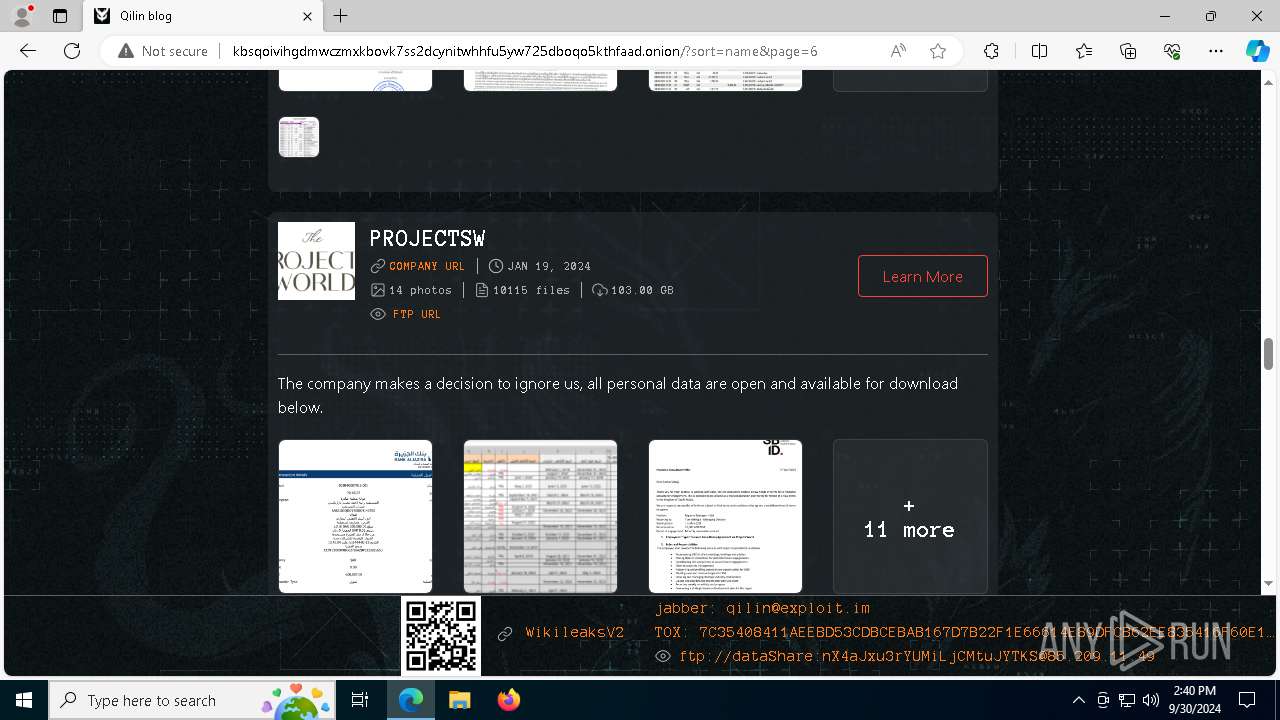1280x720 pixels.
Task: Open Firefox from taskbar
Action: click(x=509, y=700)
